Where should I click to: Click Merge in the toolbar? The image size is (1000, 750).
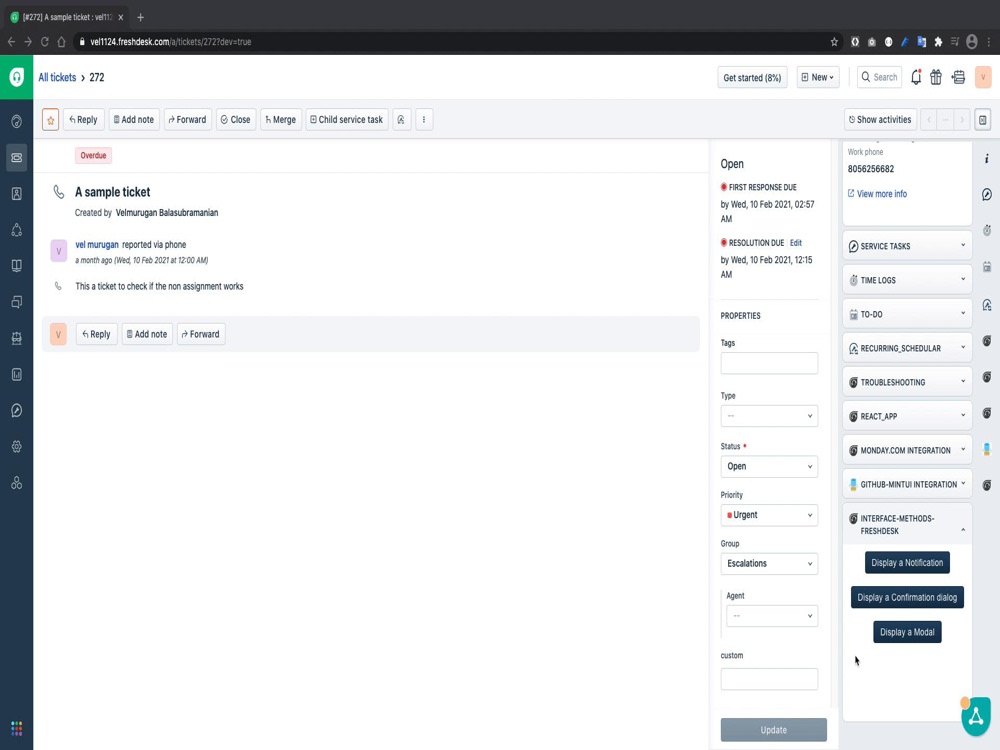[281, 120]
